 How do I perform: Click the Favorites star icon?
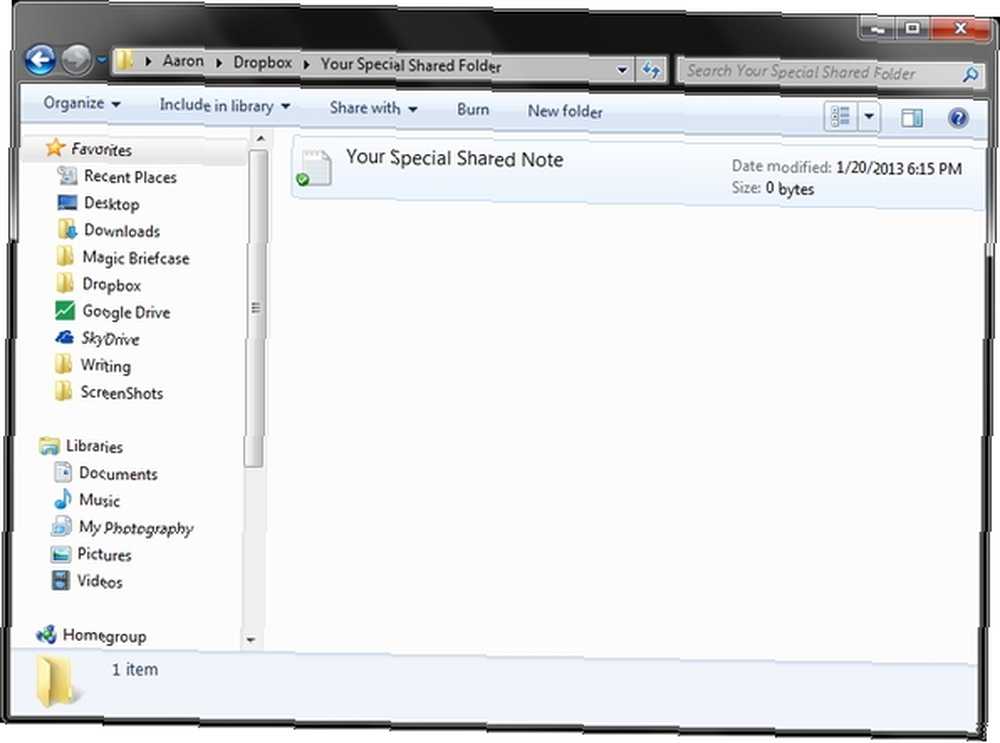[x=55, y=148]
